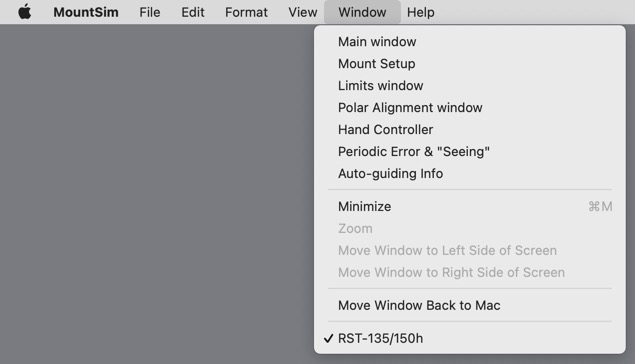The height and width of the screenshot is (364, 635).
Task: Collapse the open Window menu
Action: pos(362,12)
